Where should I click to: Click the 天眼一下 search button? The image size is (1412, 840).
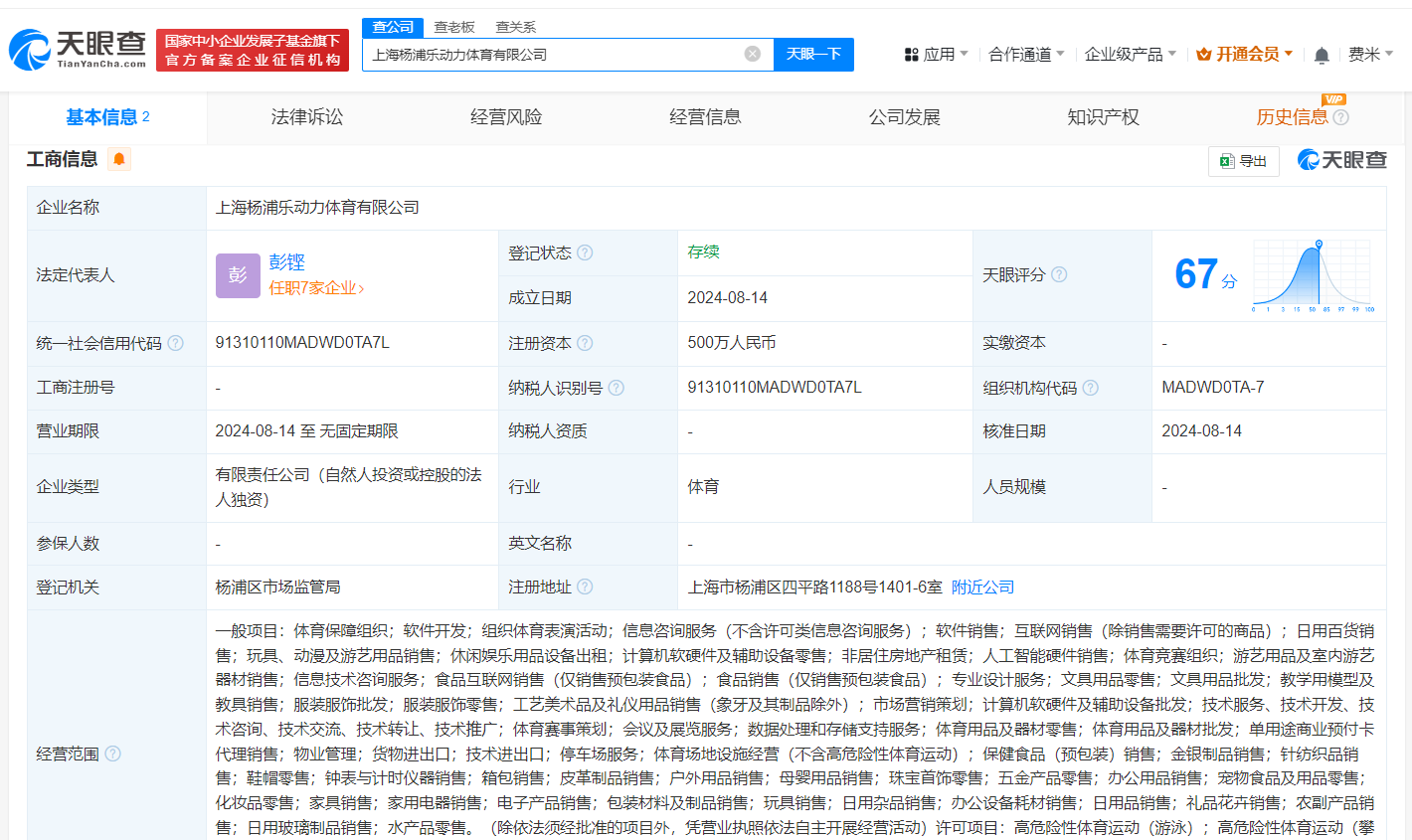(813, 55)
